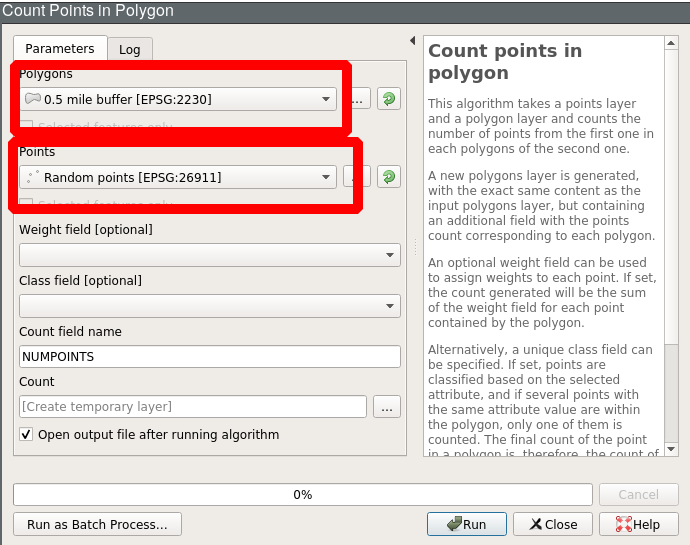Click browse button next to Polygons layer
This screenshot has width=690, height=545.
click(x=359, y=99)
